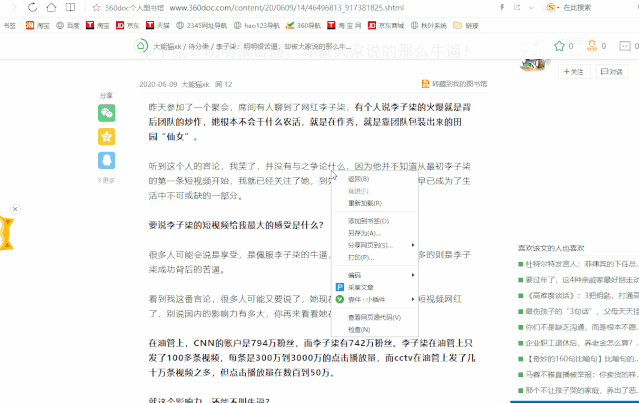Open the 2345网址导航 bookmark

click(x=201, y=25)
